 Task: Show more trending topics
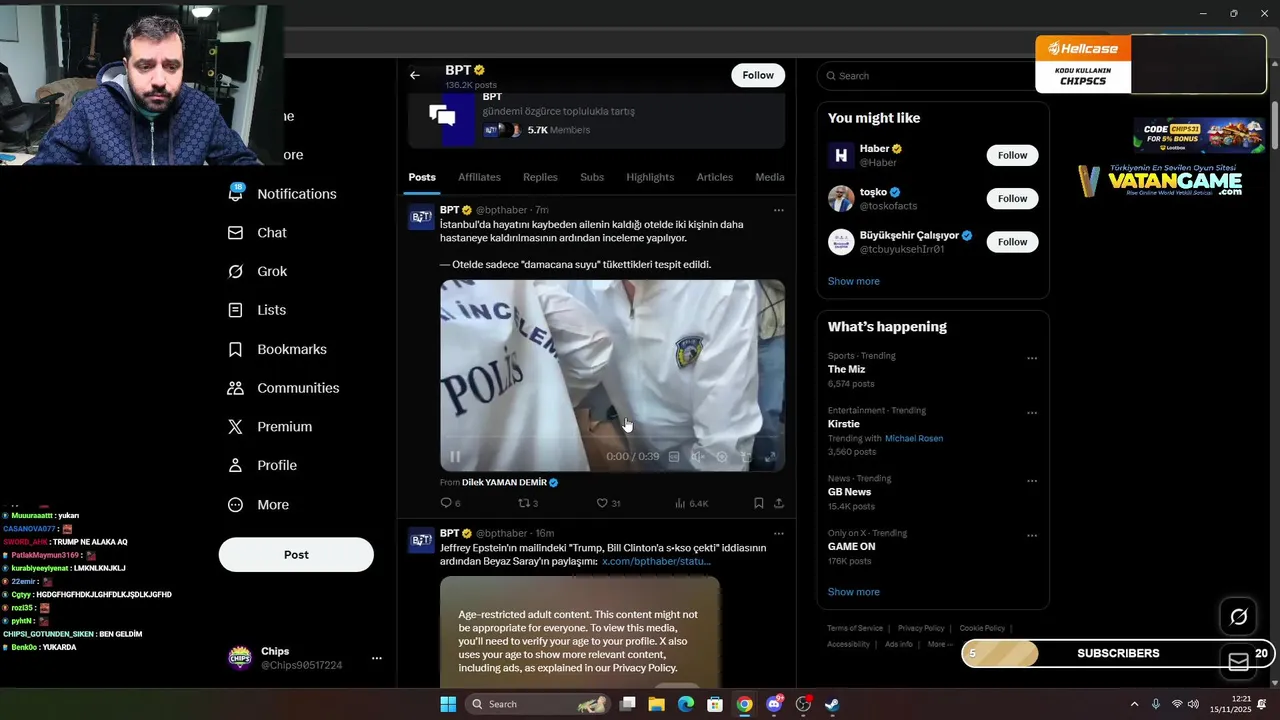coord(854,592)
